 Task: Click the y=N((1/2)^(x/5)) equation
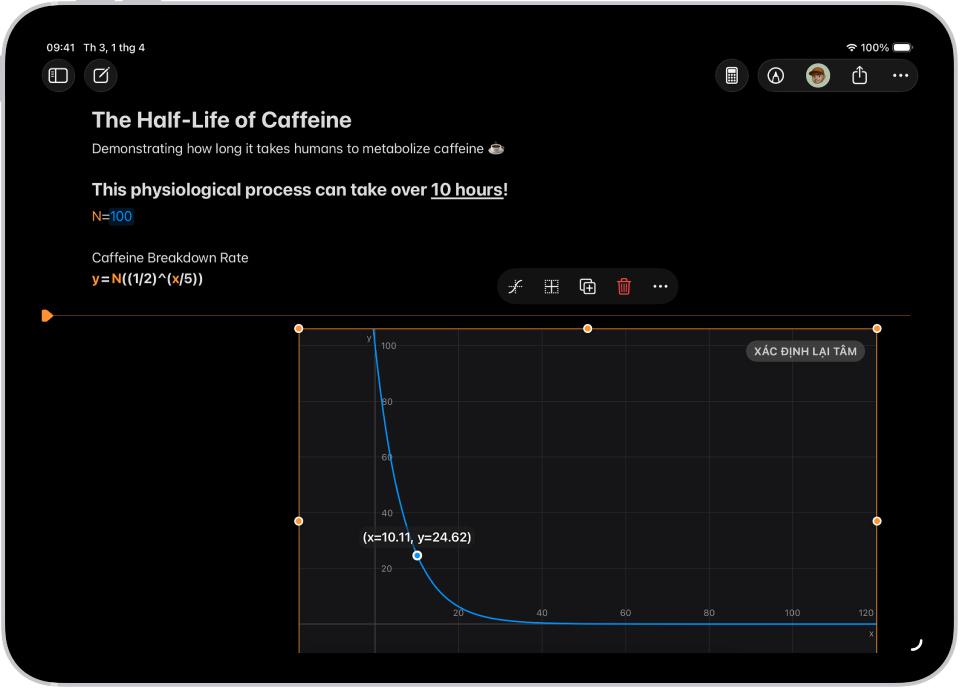coord(148,279)
